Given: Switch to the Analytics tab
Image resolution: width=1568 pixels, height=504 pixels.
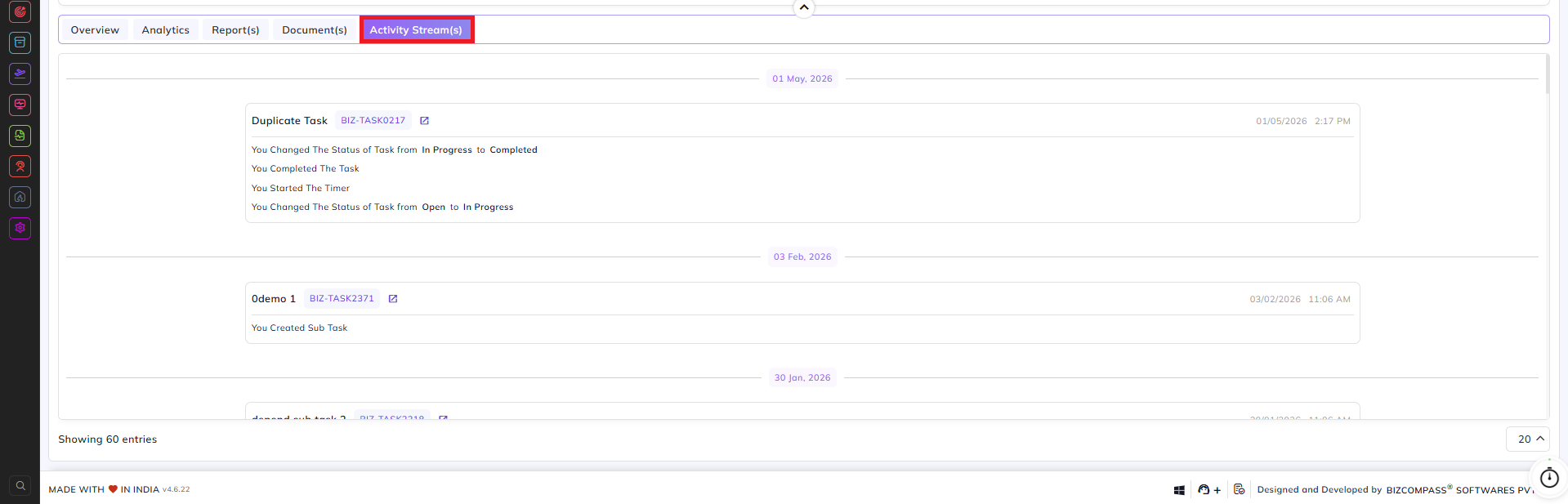Looking at the screenshot, I should 166,30.
